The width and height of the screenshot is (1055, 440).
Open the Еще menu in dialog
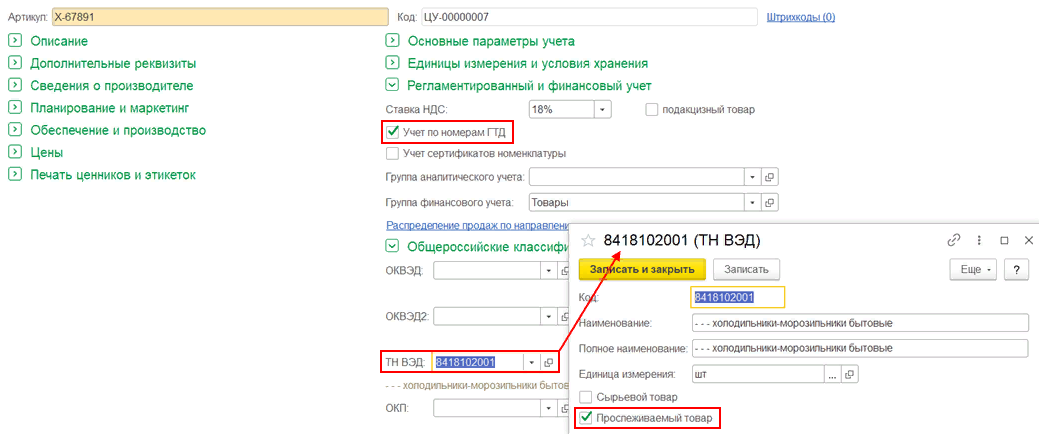click(x=972, y=269)
